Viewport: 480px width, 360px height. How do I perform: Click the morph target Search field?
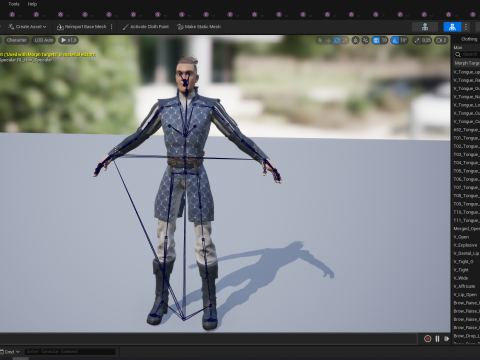[x=467, y=54]
